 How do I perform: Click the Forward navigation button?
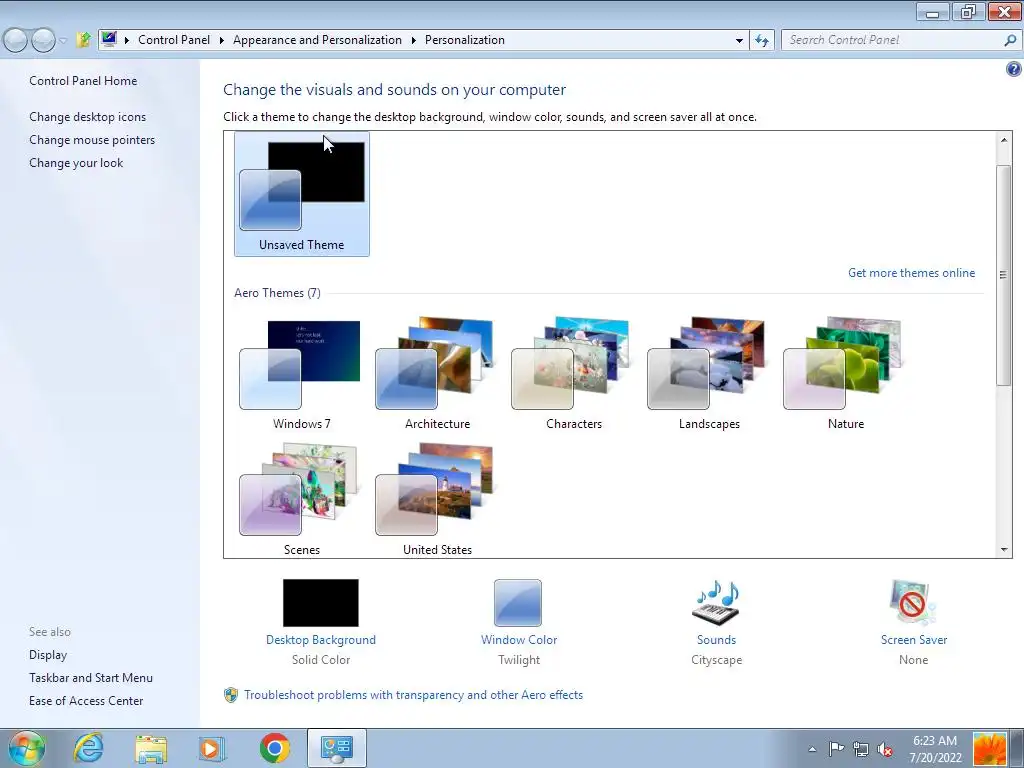tap(43, 40)
